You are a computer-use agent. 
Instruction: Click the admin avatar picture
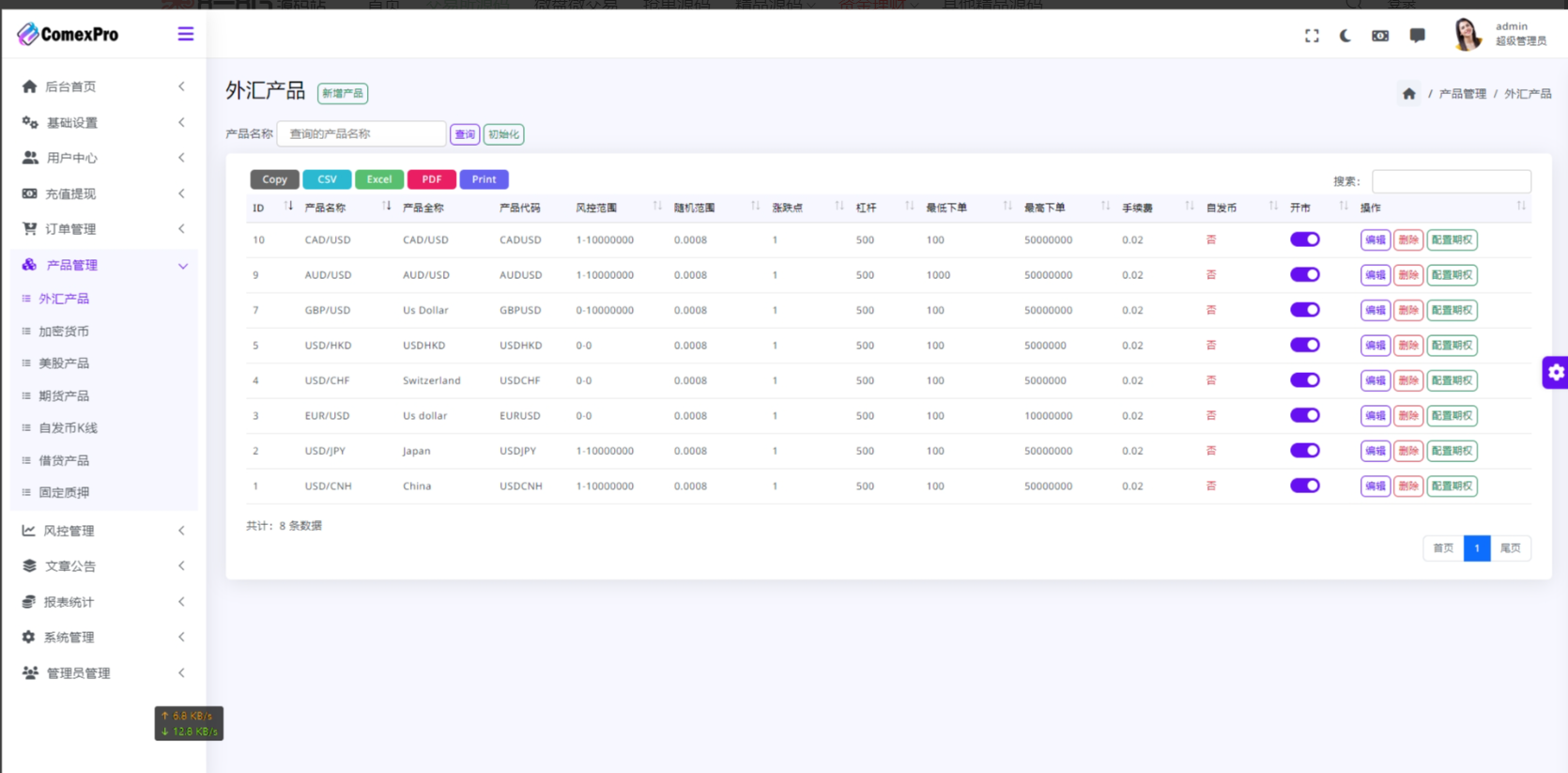tap(1467, 35)
